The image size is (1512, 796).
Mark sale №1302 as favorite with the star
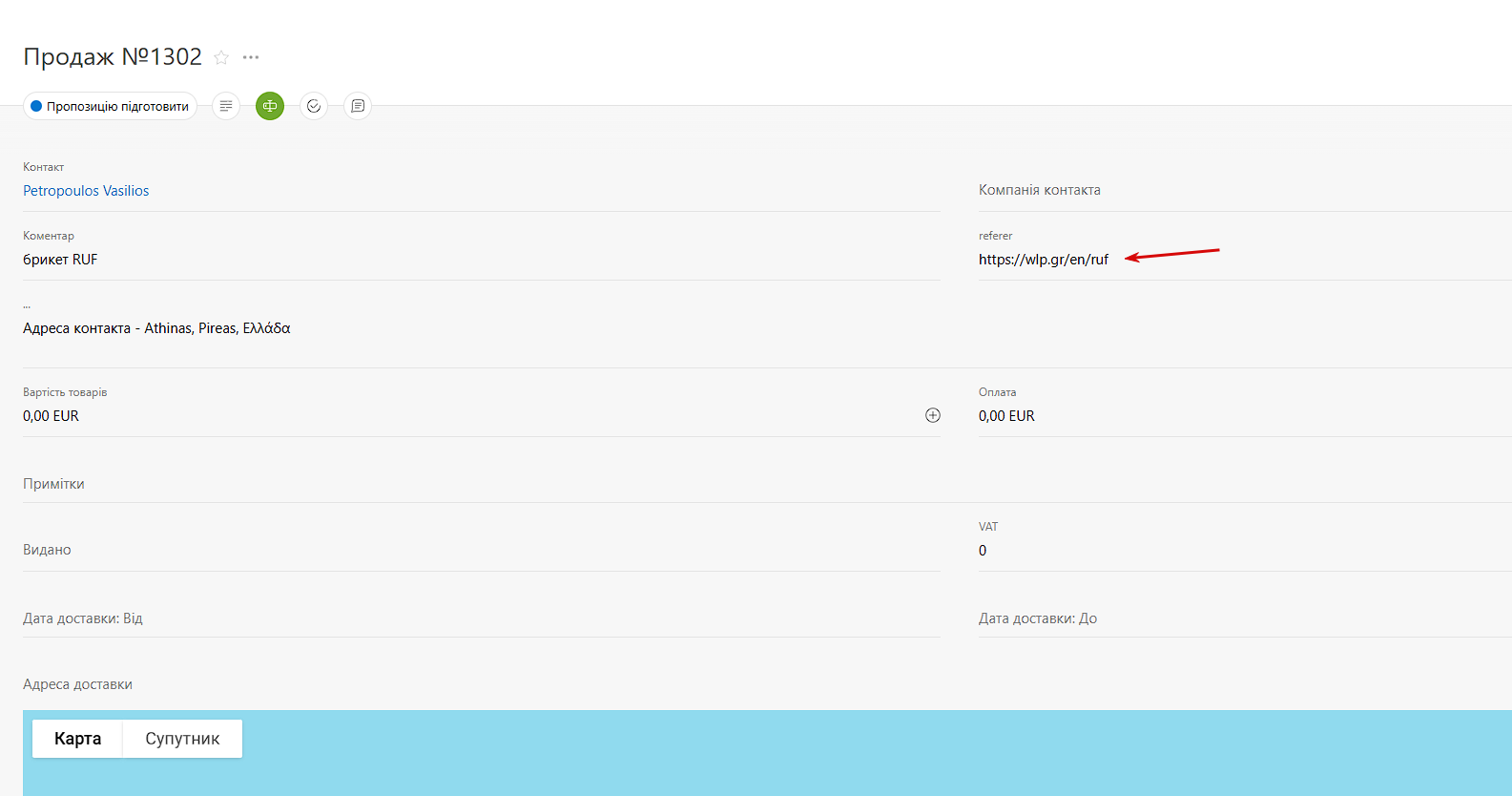[221, 57]
